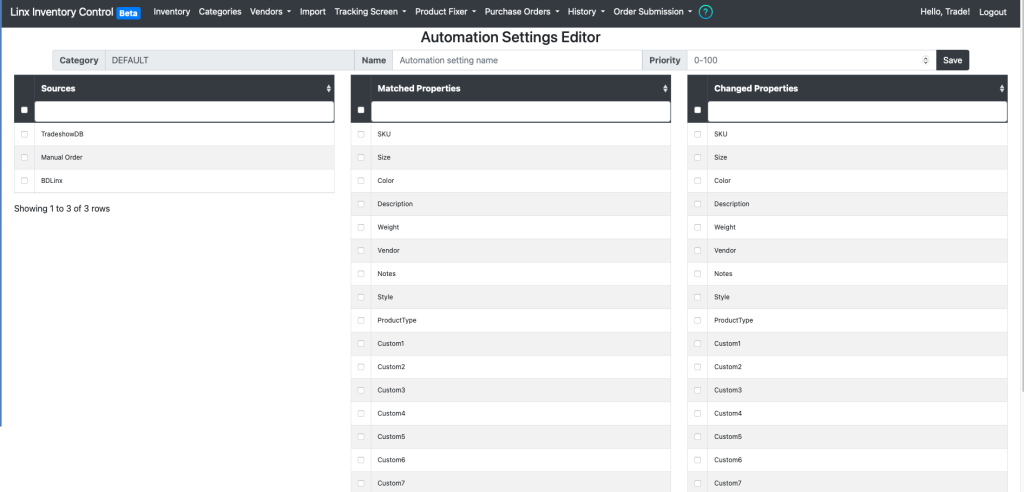The image size is (1024, 492).
Task: Expand the Order Submission dropdown menu
Action: click(x=652, y=12)
